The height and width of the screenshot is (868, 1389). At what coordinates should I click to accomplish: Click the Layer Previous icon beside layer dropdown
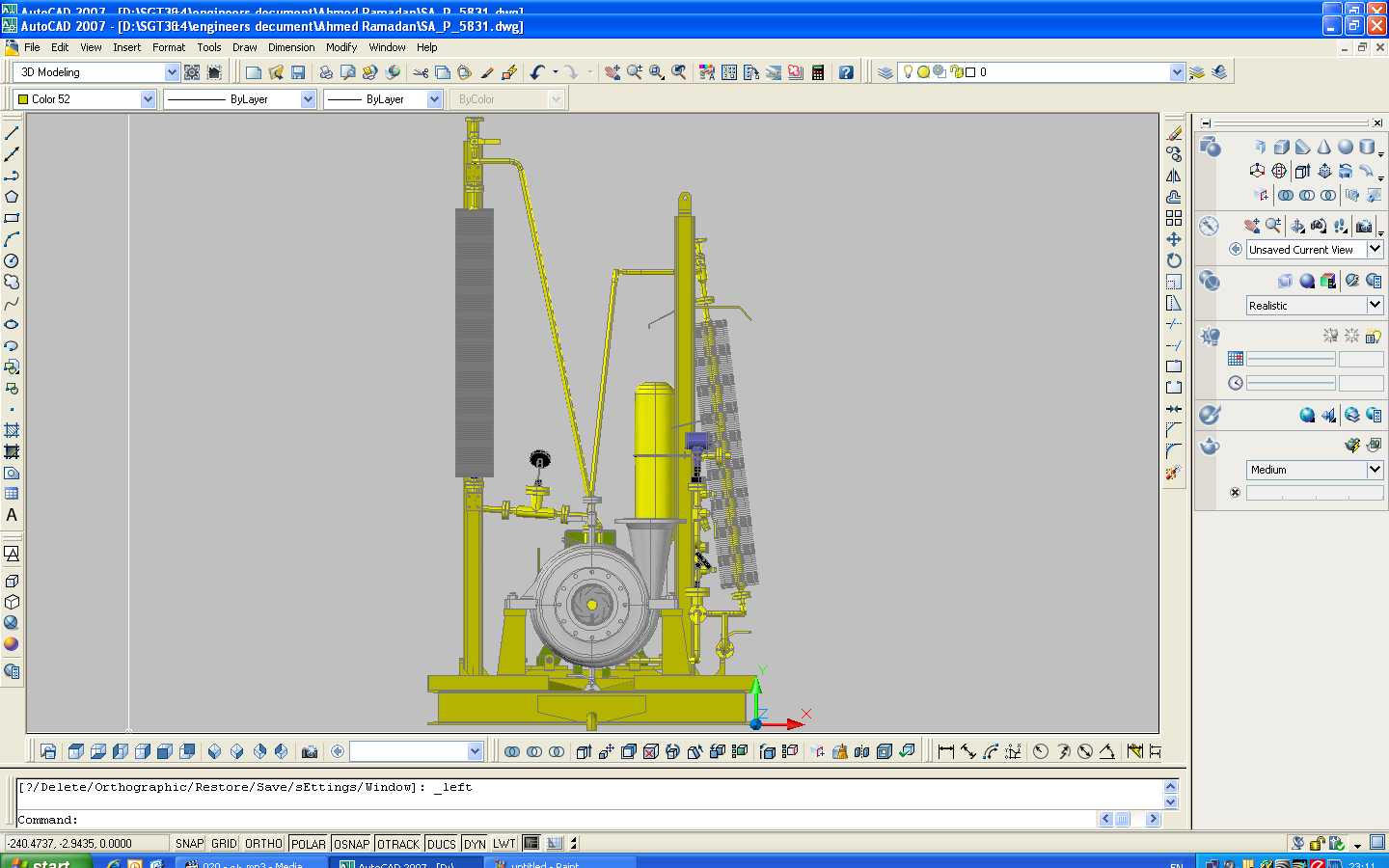1220,72
